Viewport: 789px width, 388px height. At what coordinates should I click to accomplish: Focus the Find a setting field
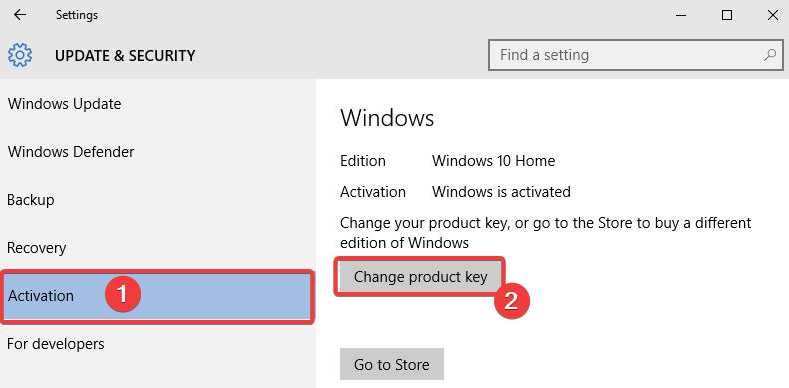pyautogui.click(x=636, y=55)
